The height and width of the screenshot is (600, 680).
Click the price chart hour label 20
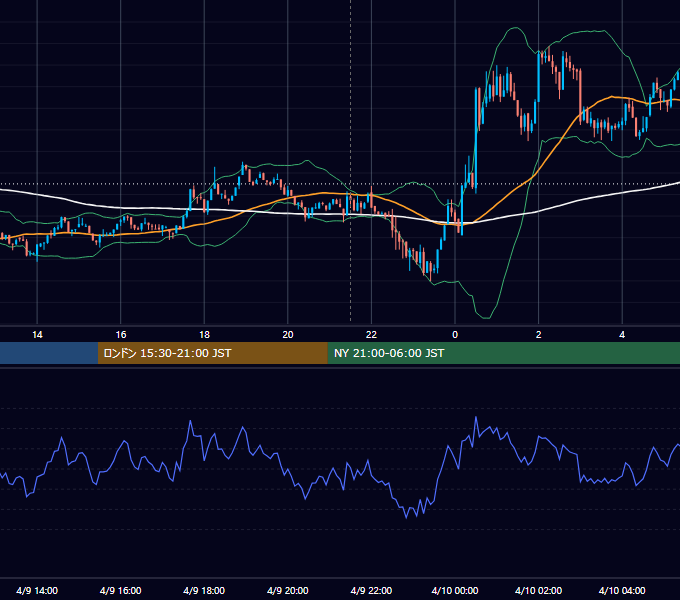click(288, 335)
